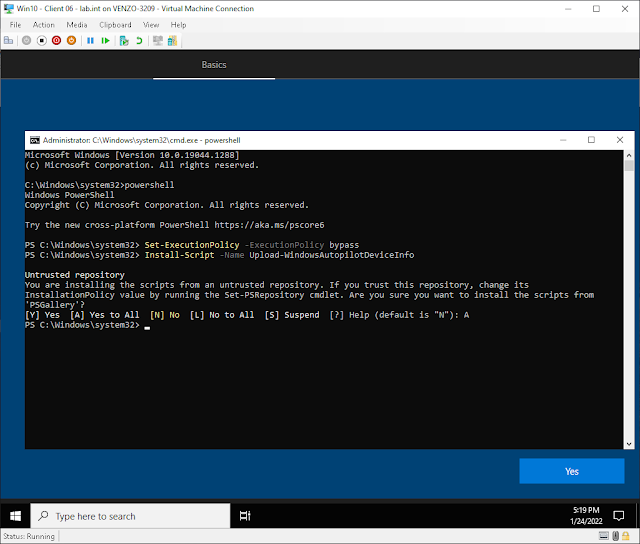Click the Ctrl+Alt+Del toolbar icon
Screen dimensions: 640x544
point(8,40)
